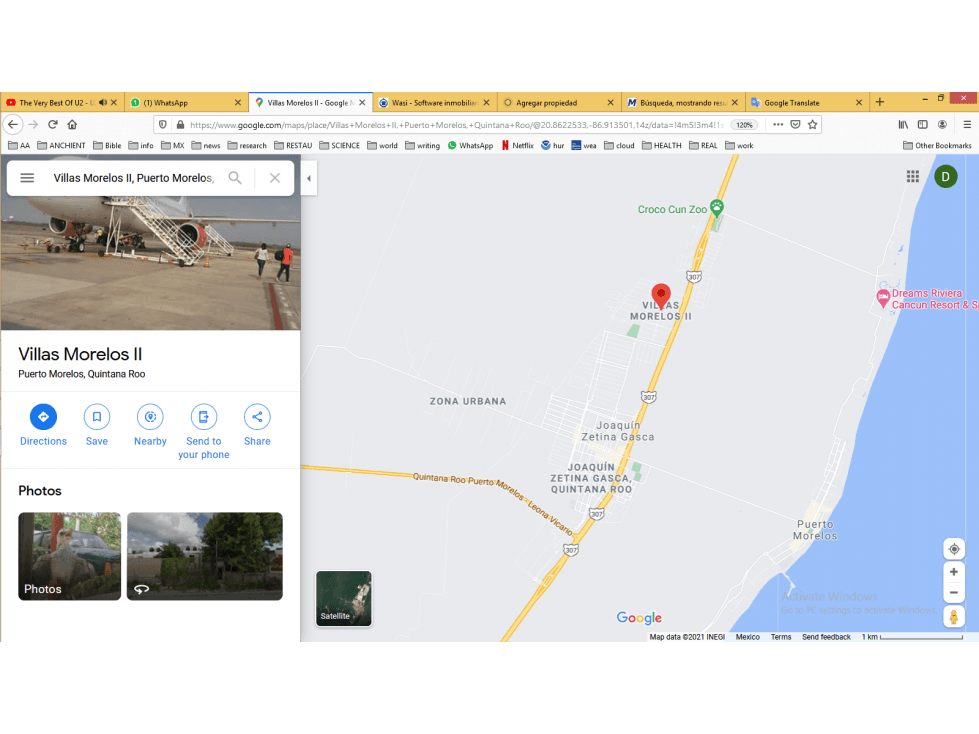
Task: Open the Bible bookmarks folder
Action: tap(107, 145)
